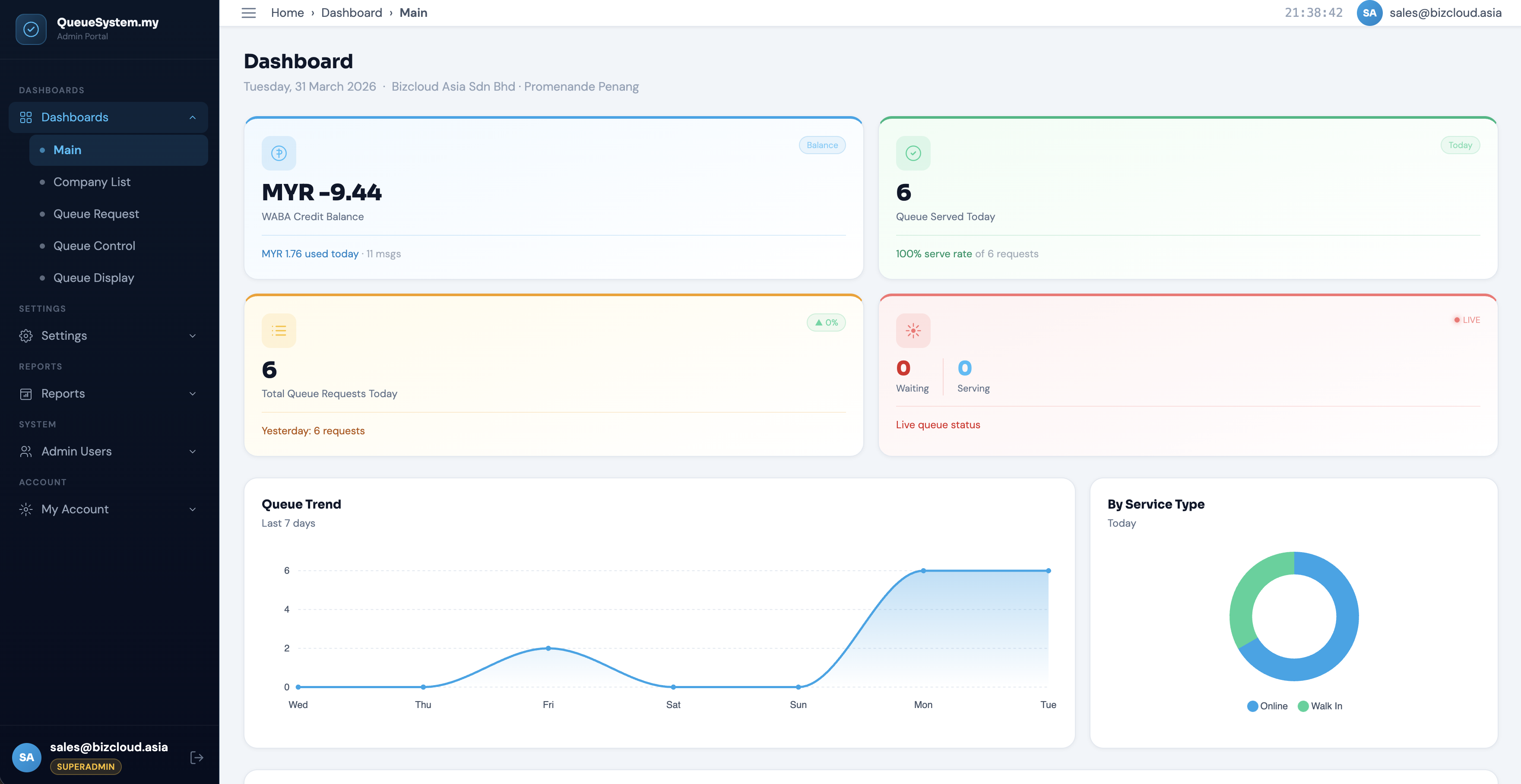Click the Online legend blue swatch
This screenshot has width=1521, height=784.
pyautogui.click(x=1252, y=706)
